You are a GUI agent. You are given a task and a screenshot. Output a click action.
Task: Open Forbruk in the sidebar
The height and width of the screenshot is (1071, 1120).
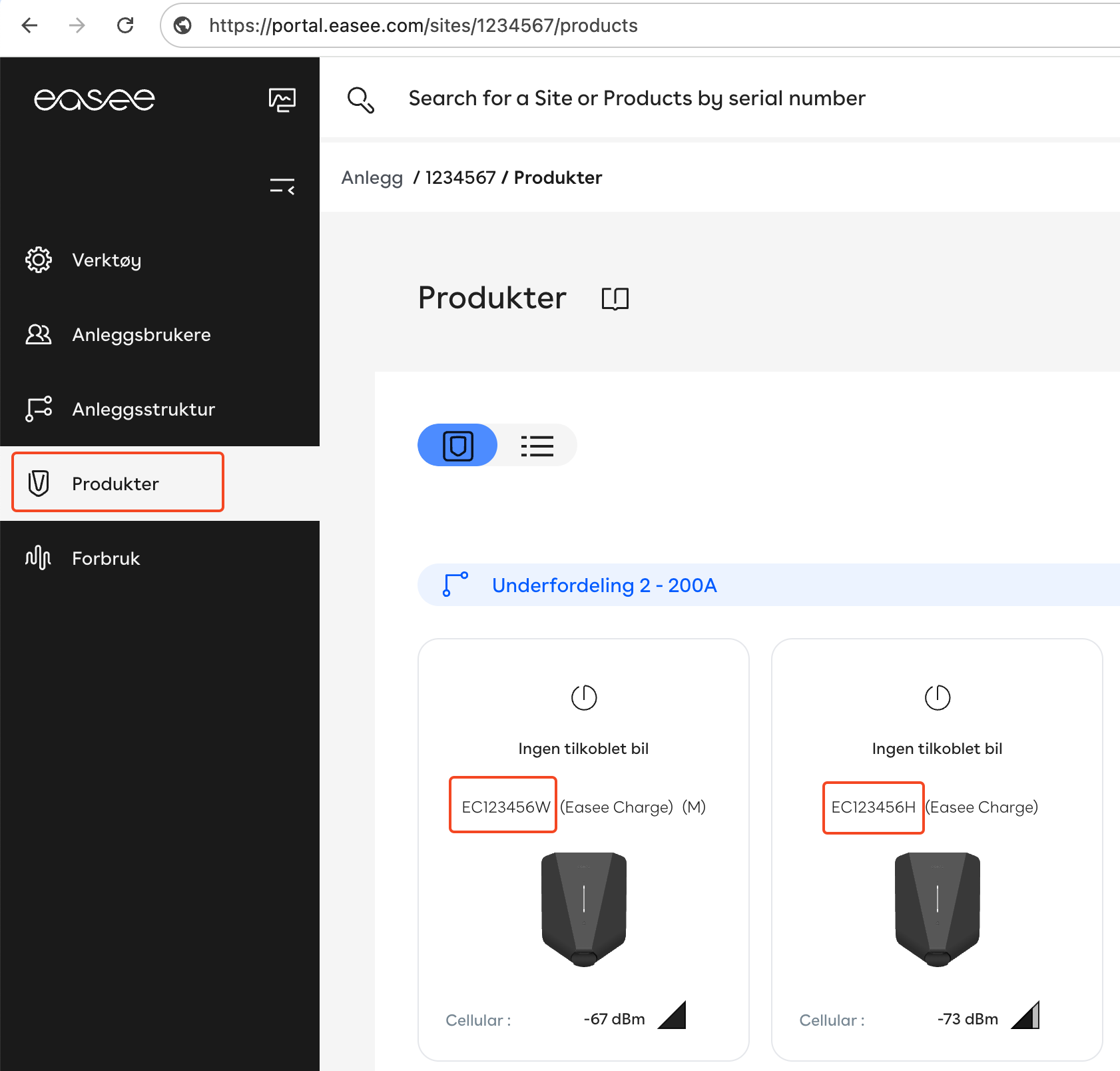pos(160,558)
